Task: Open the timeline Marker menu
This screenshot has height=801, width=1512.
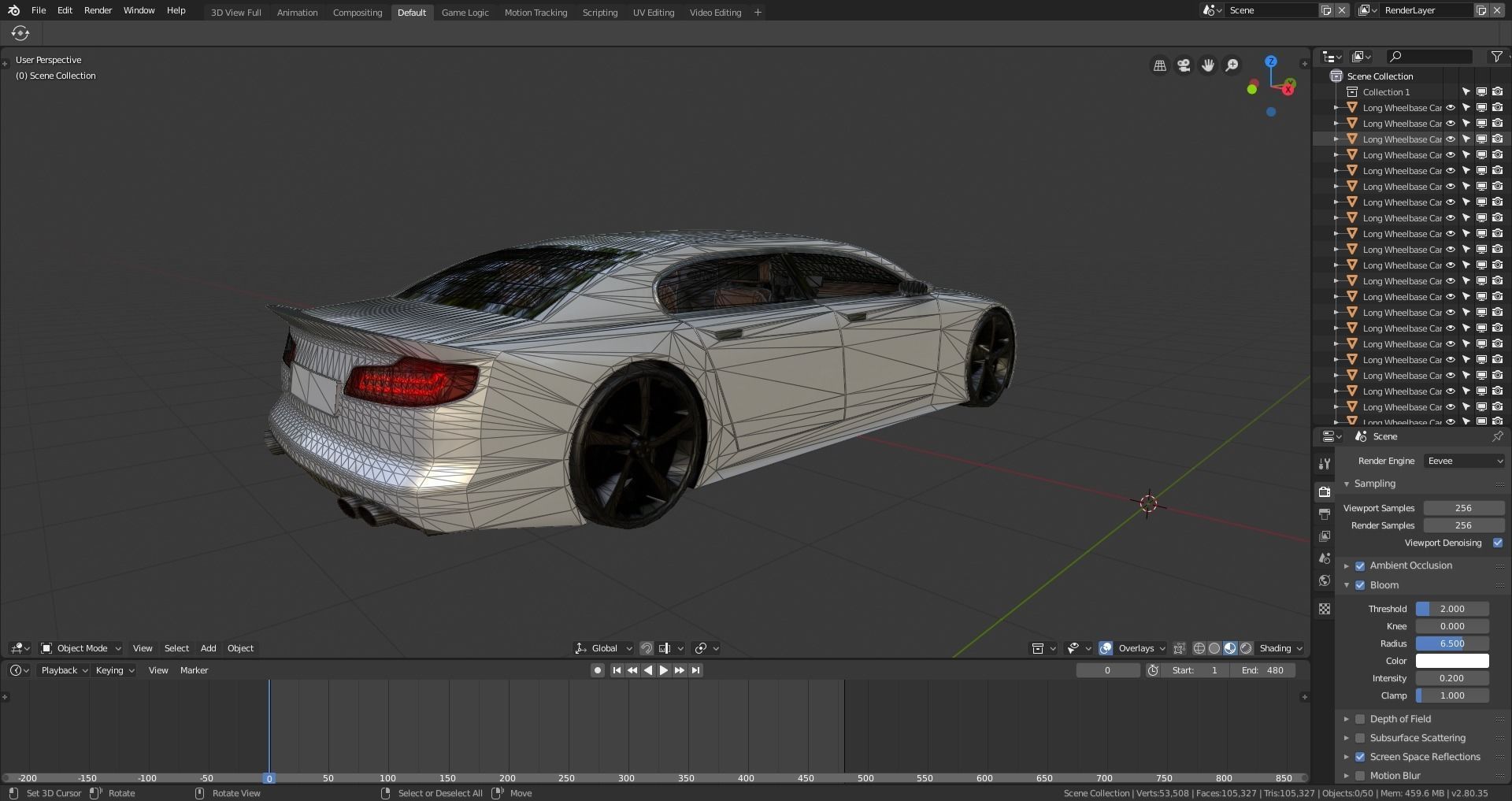Action: click(194, 670)
